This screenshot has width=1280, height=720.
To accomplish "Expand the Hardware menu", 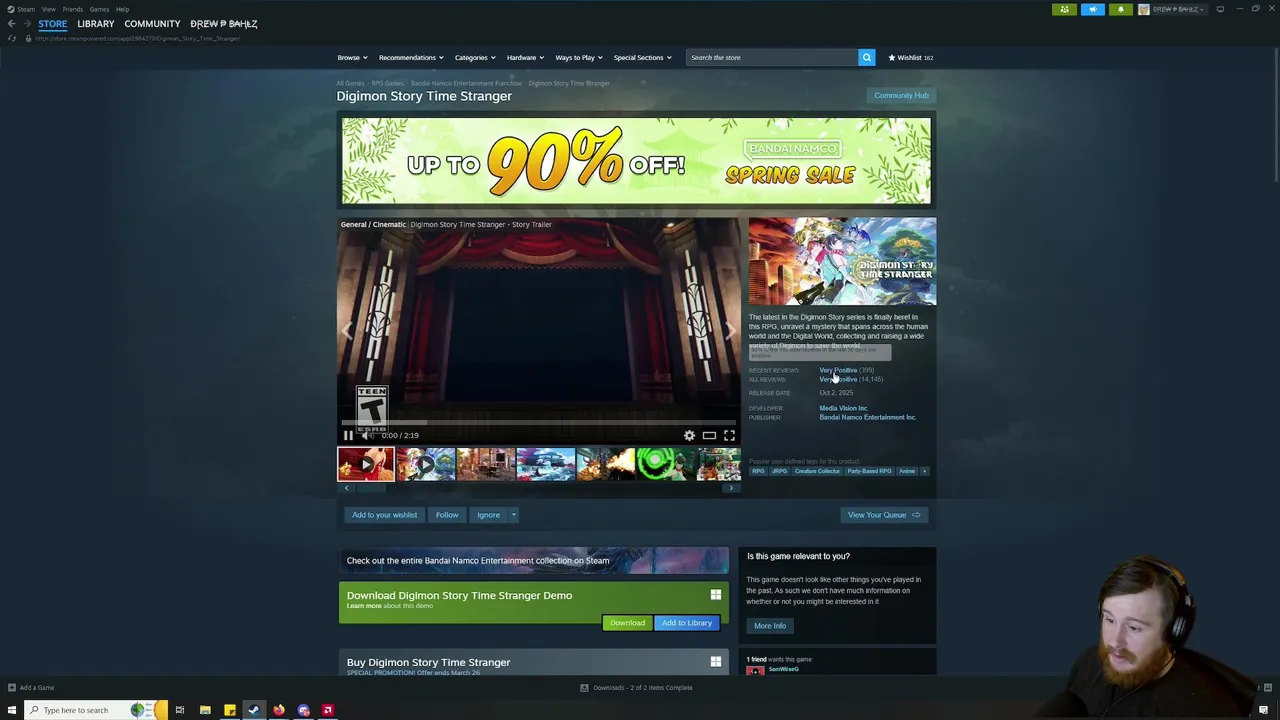I will coord(525,57).
